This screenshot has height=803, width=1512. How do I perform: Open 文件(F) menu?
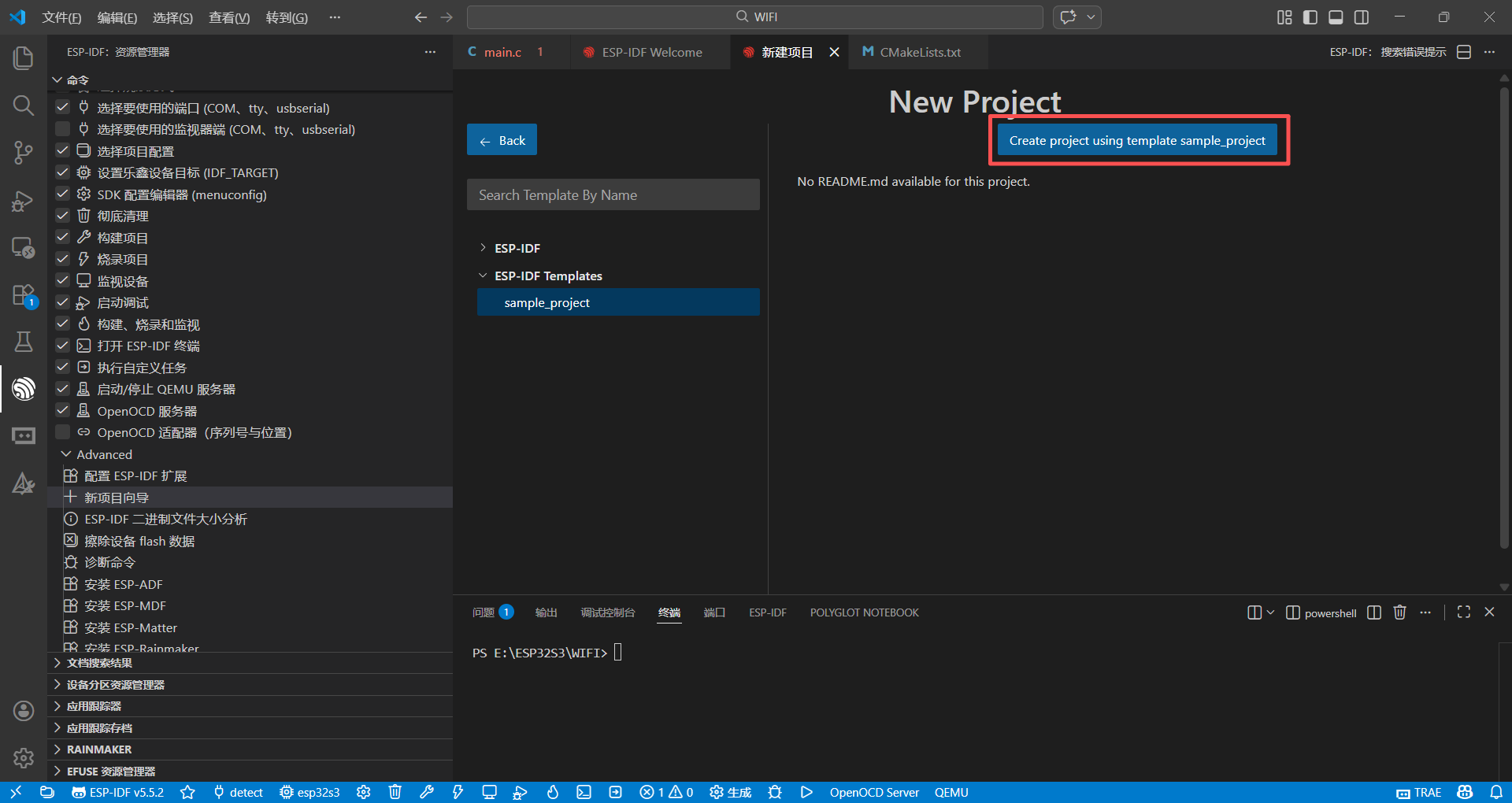pyautogui.click(x=61, y=17)
